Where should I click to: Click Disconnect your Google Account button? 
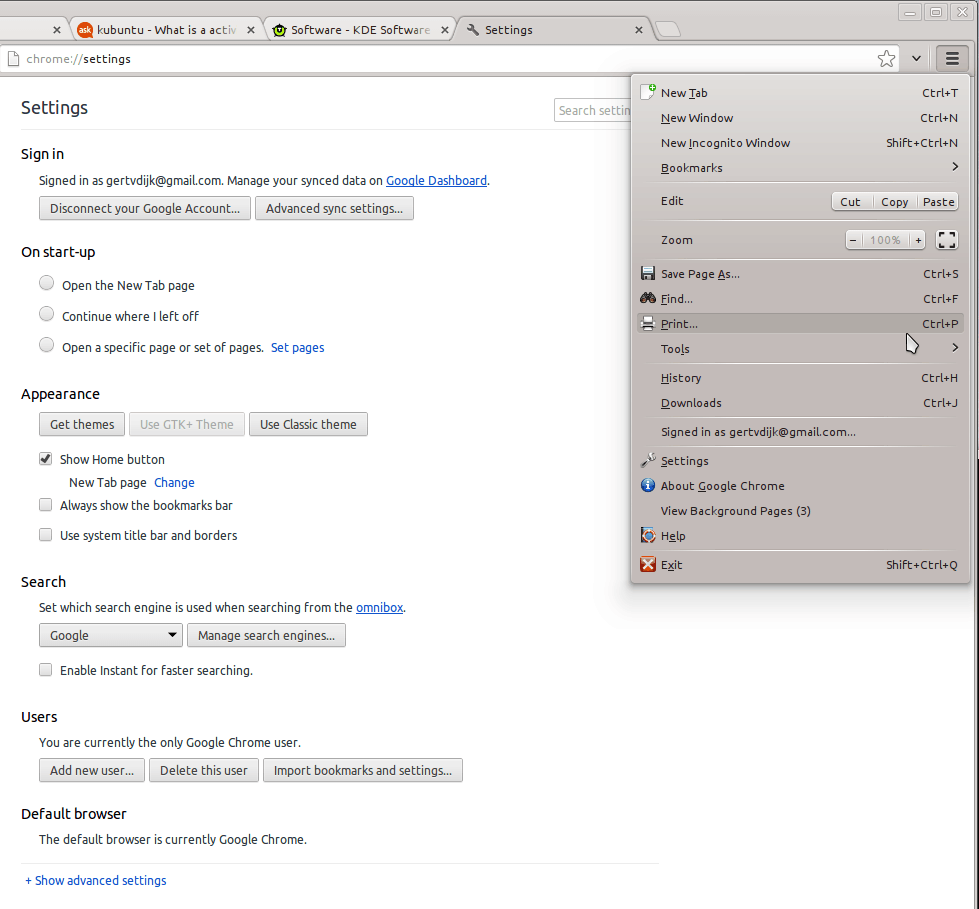point(145,209)
